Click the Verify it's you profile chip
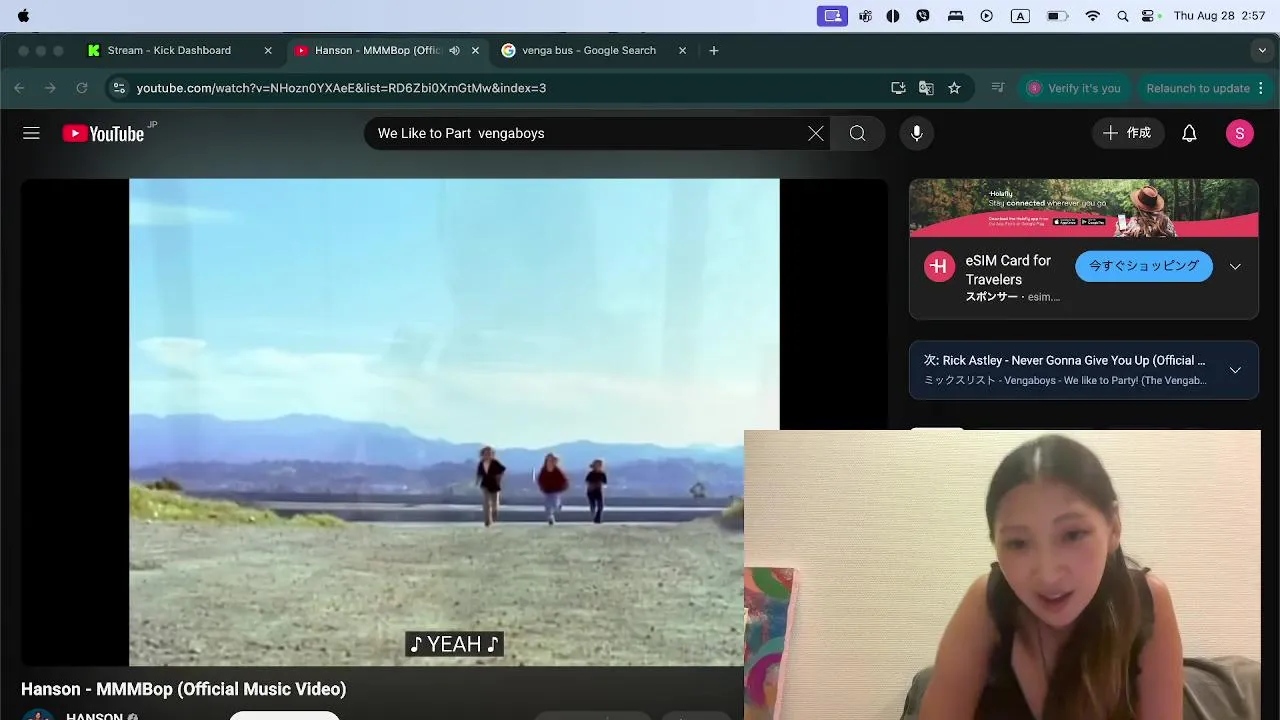Screen dimensions: 1280x720 (x=1074, y=88)
